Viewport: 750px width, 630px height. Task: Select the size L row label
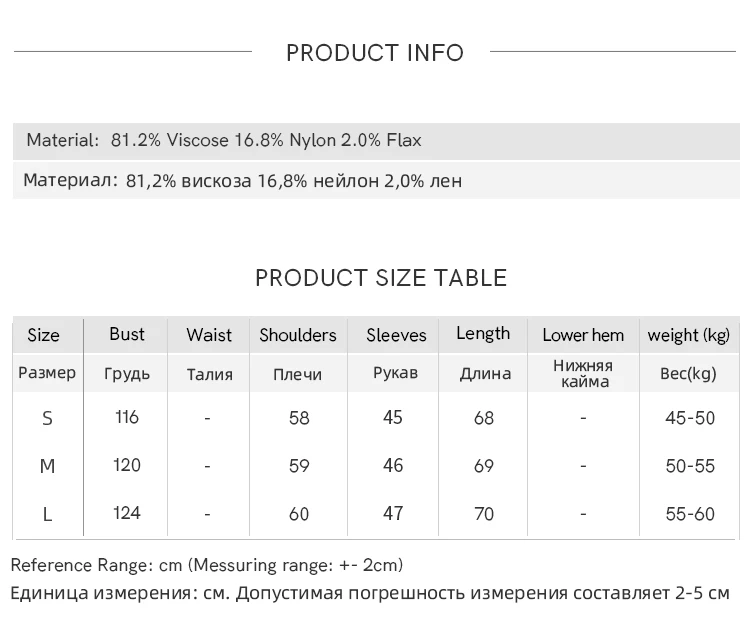pyautogui.click(x=47, y=514)
